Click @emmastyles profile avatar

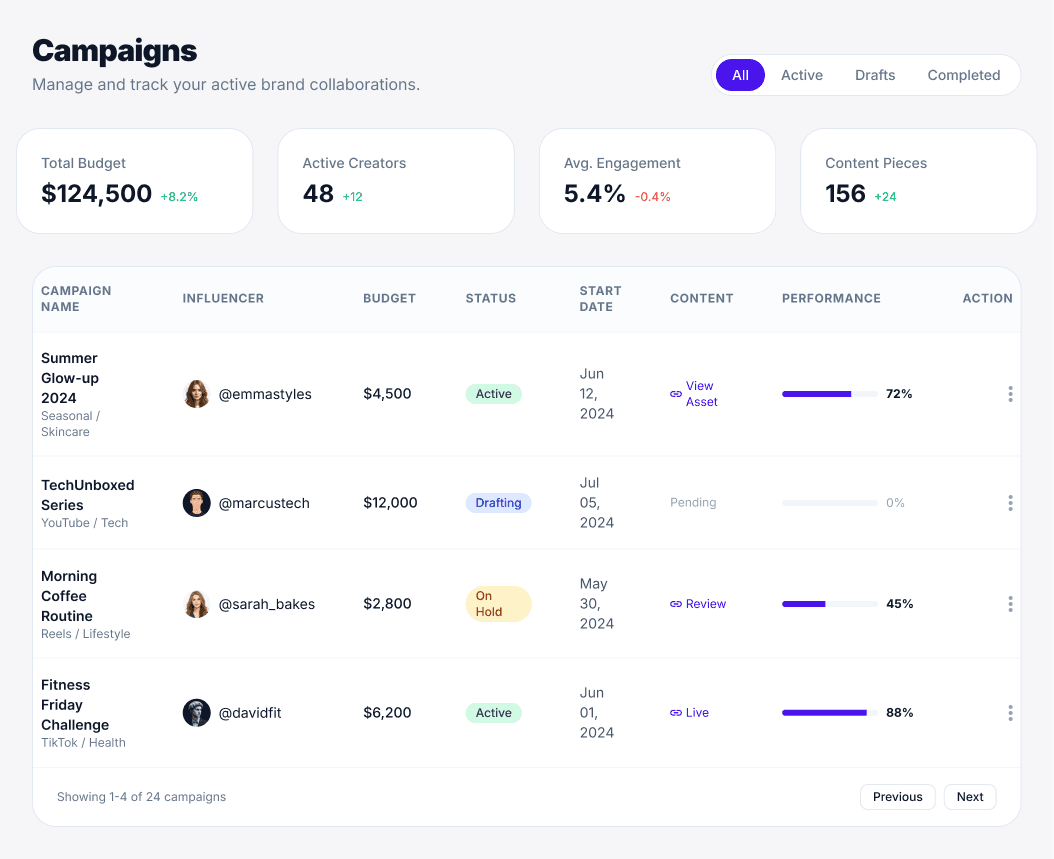tap(196, 394)
